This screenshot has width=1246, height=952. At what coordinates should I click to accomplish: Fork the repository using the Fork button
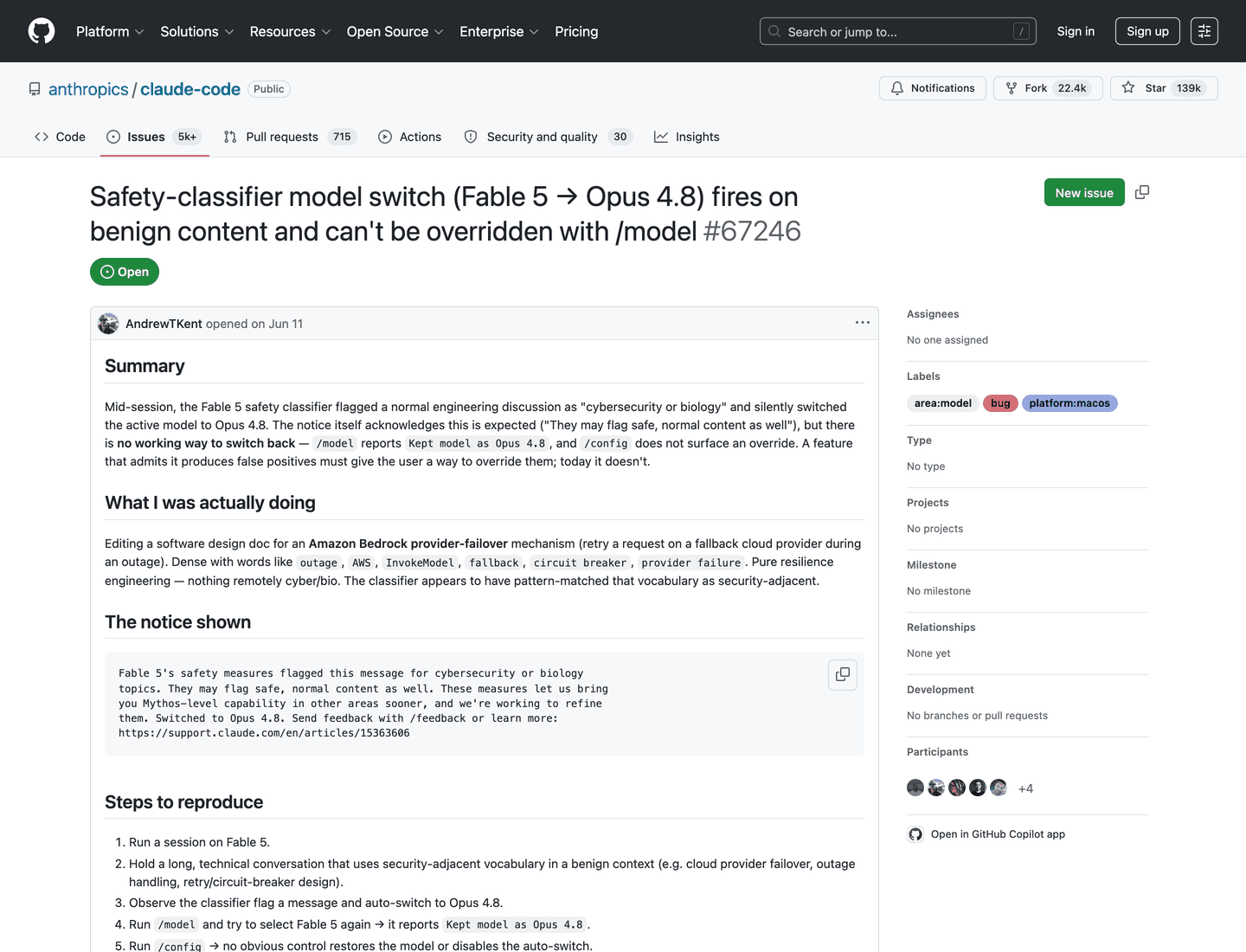1048,88
